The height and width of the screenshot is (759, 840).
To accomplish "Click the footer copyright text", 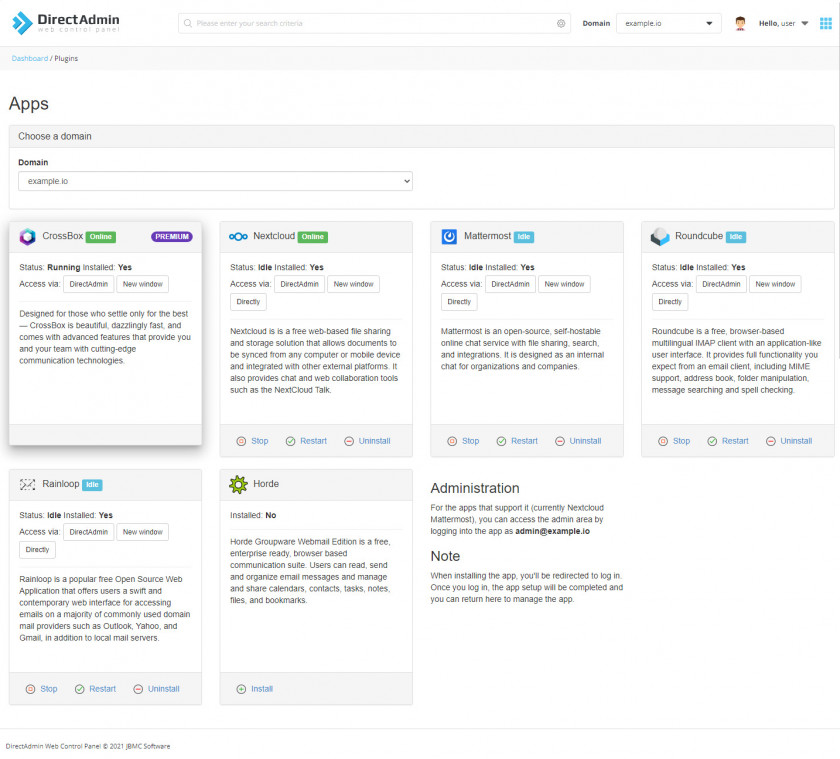I will click(88, 746).
